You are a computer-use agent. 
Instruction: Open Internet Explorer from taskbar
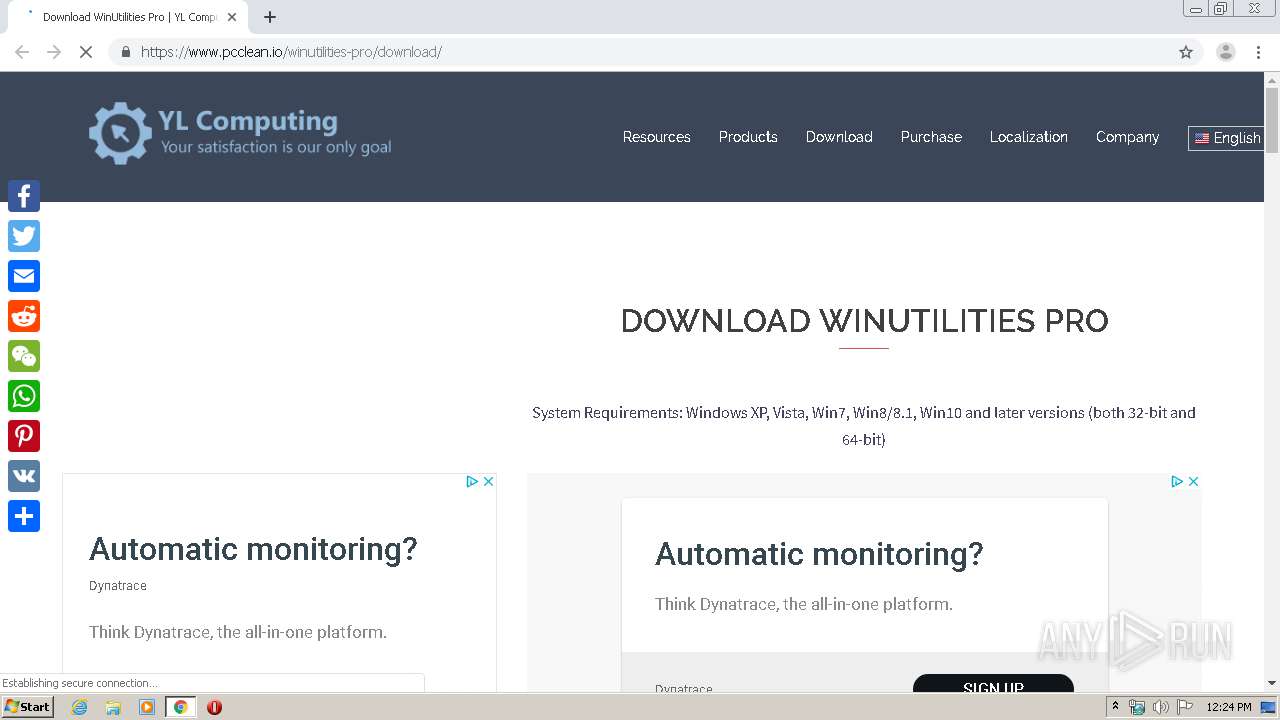[x=79, y=707]
